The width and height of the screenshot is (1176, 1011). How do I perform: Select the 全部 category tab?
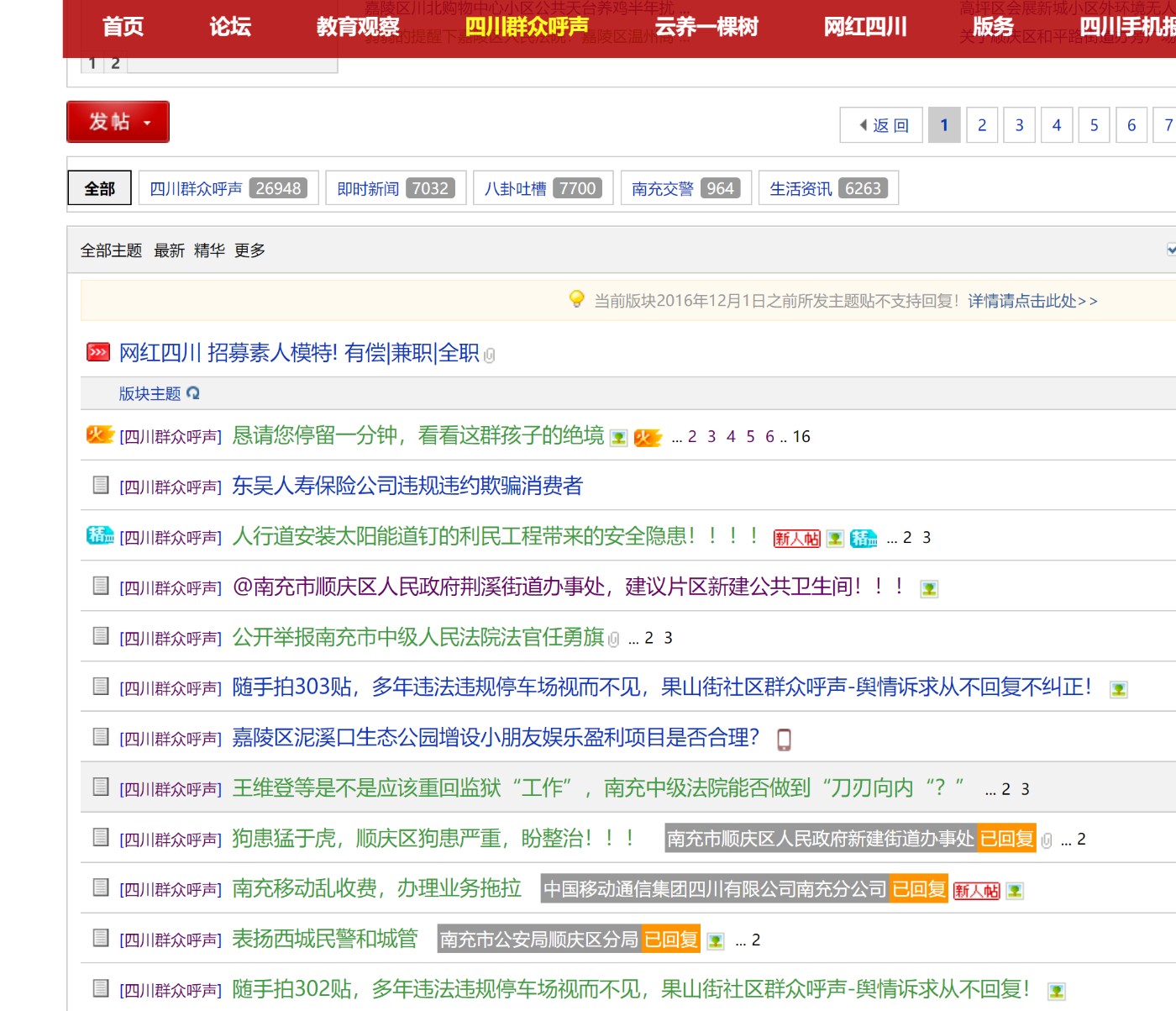tap(99, 188)
